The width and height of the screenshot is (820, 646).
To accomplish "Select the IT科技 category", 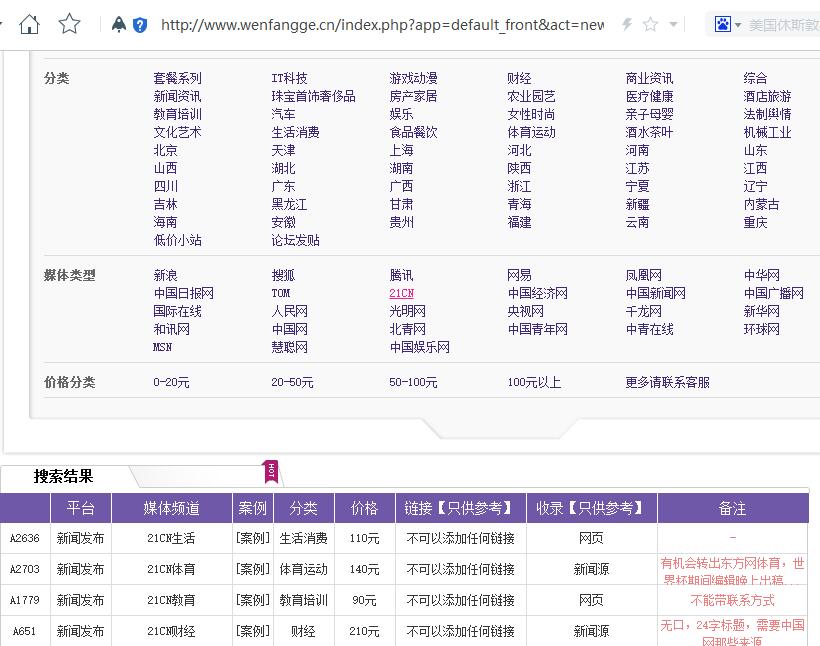I will tap(289, 78).
